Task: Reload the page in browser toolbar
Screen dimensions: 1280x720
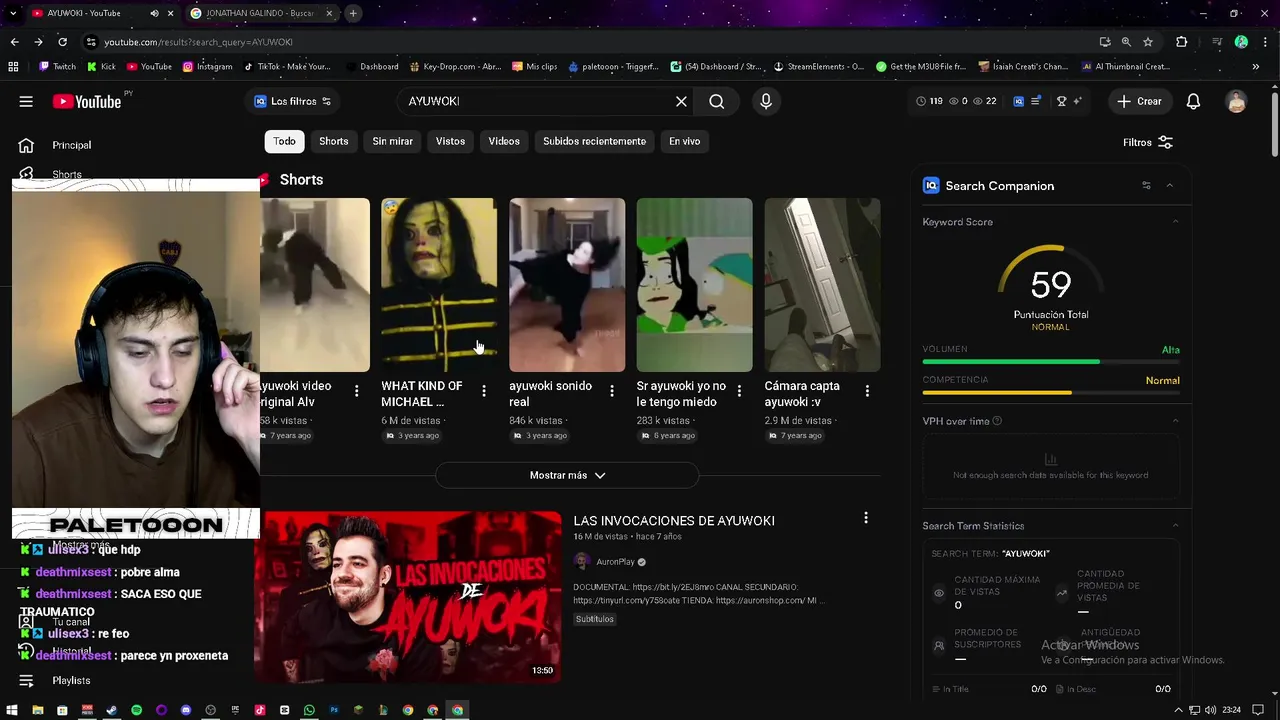Action: point(62,42)
